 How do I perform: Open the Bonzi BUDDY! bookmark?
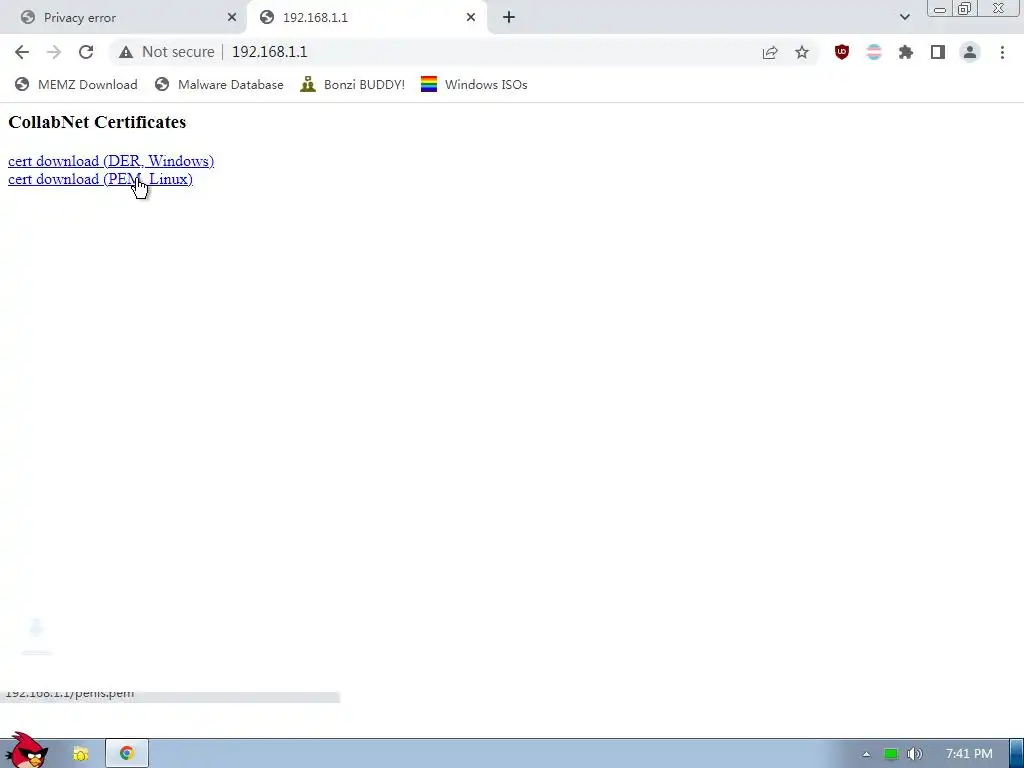(353, 85)
